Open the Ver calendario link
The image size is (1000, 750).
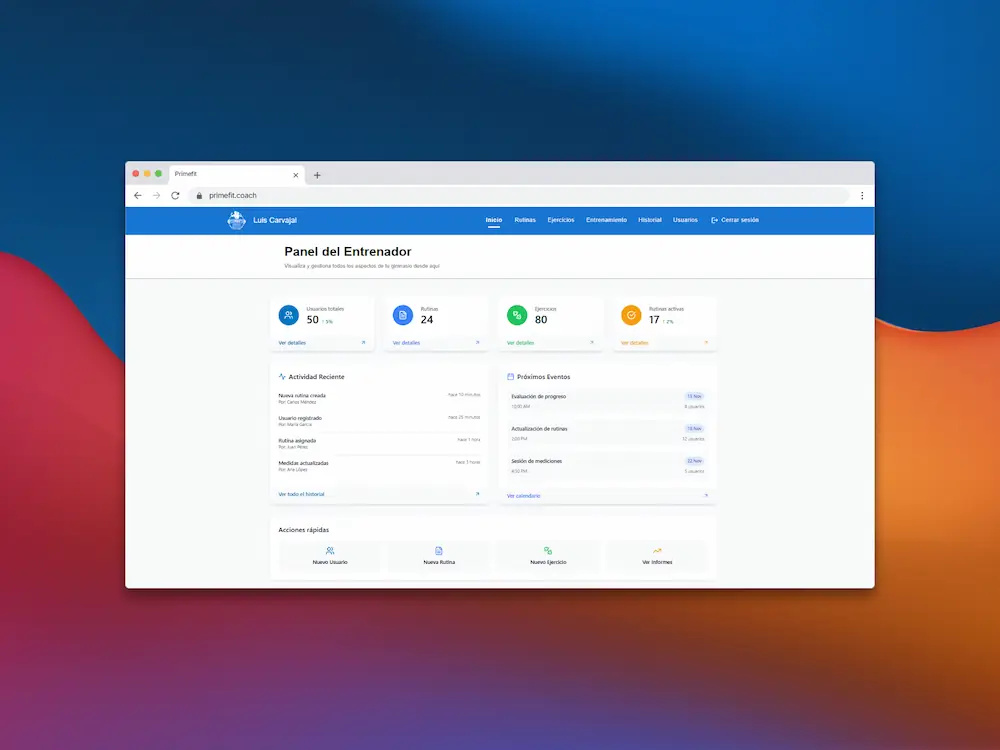(524, 496)
